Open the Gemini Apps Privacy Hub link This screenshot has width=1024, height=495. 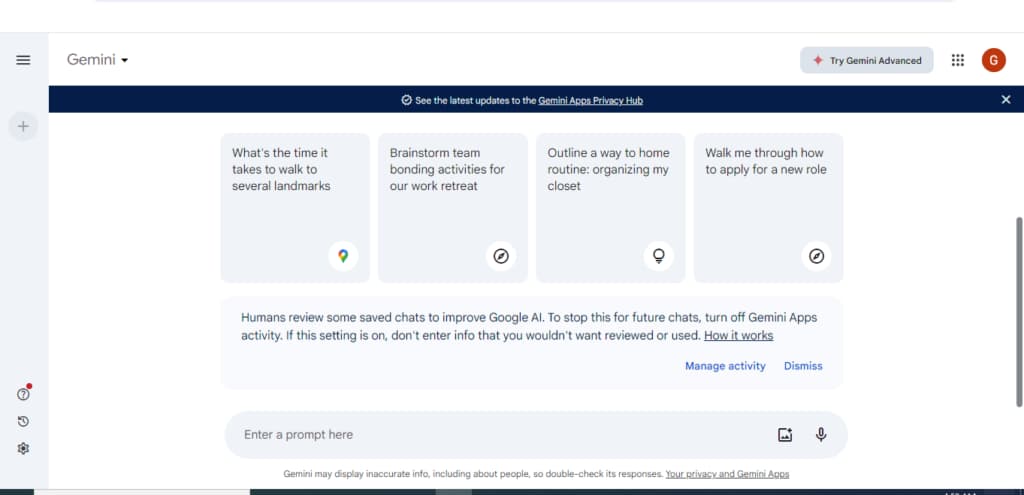tap(590, 101)
